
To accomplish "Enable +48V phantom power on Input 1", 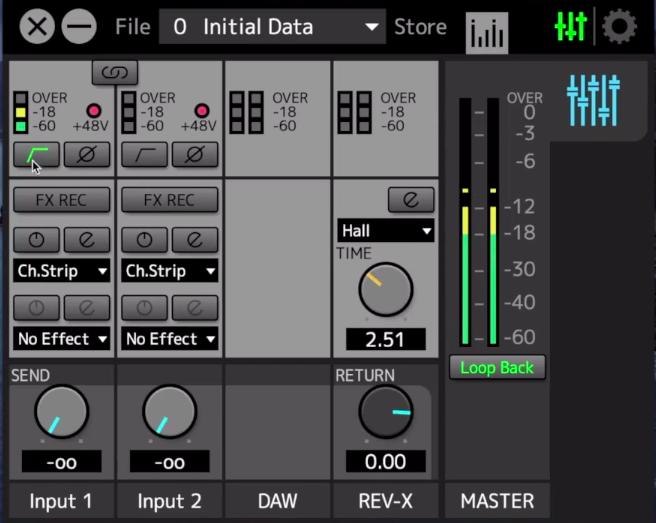I will pos(93,109).
